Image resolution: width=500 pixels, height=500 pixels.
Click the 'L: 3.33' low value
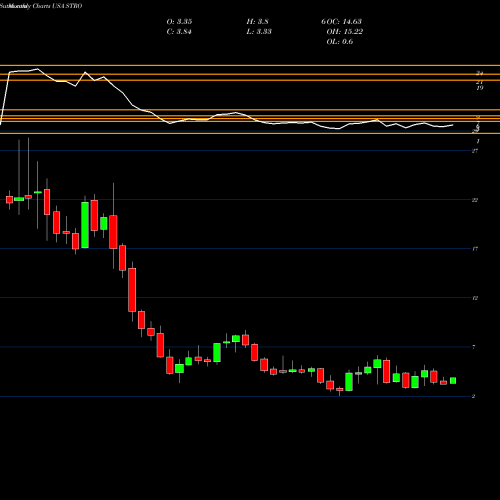(x=259, y=31)
